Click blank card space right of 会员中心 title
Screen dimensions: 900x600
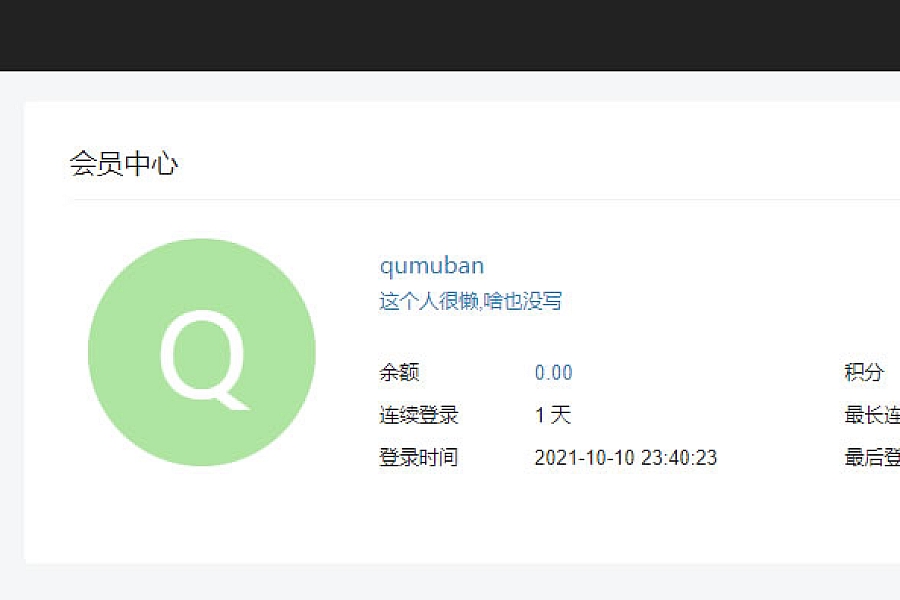tap(540, 163)
